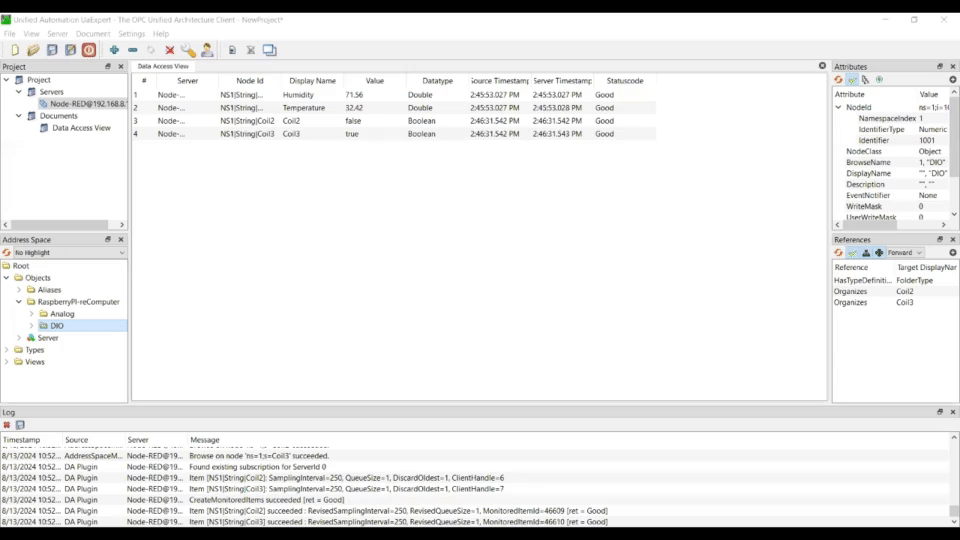Expand the Types folder
The width and height of the screenshot is (960, 540).
(x=7, y=350)
